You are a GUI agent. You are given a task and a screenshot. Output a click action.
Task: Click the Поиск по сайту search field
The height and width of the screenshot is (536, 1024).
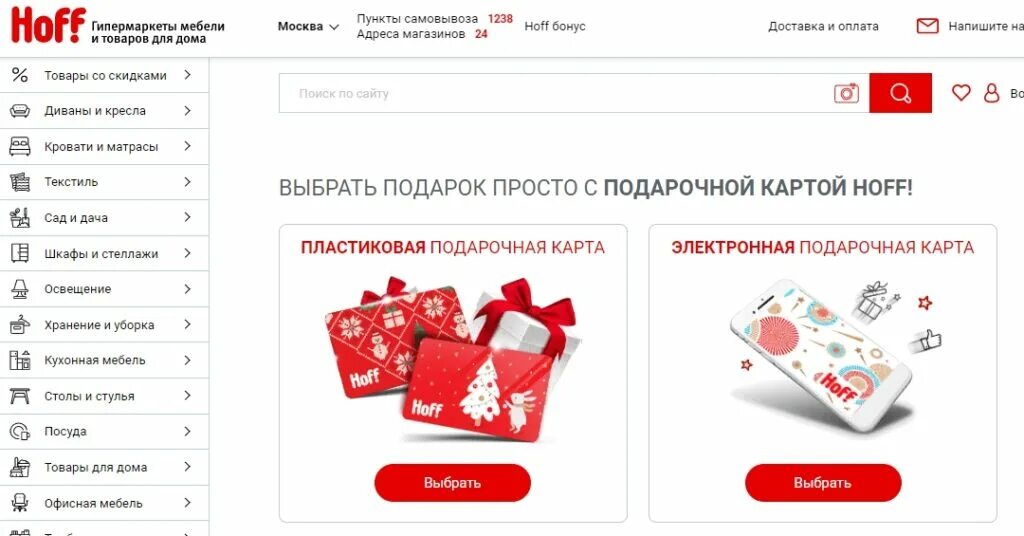[555, 93]
